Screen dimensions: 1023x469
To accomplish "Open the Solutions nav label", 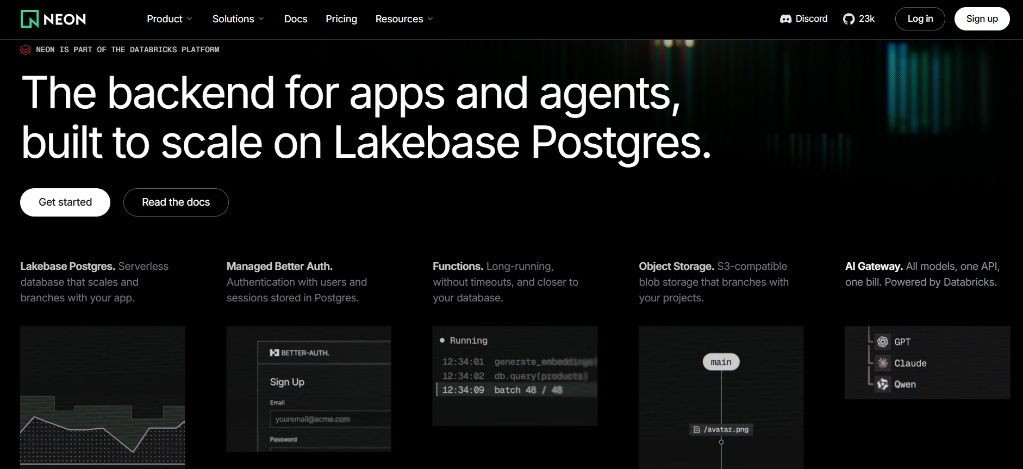I will point(233,19).
